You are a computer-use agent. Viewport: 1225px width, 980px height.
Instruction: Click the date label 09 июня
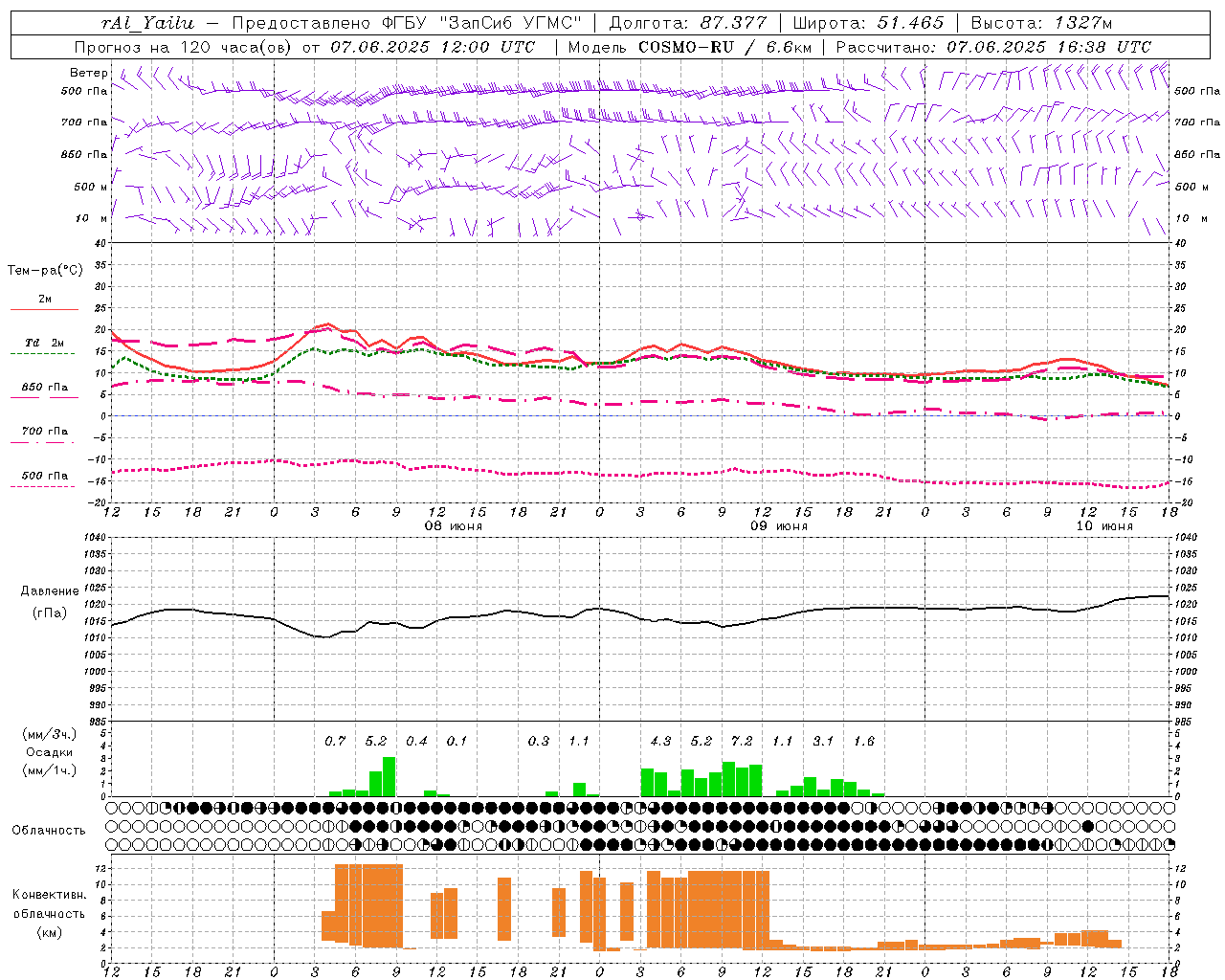tap(779, 526)
